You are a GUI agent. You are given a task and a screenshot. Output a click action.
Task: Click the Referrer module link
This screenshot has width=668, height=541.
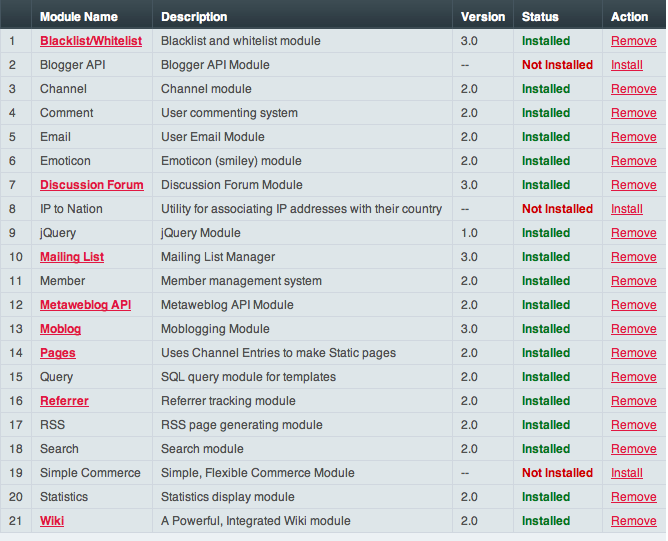click(x=64, y=401)
